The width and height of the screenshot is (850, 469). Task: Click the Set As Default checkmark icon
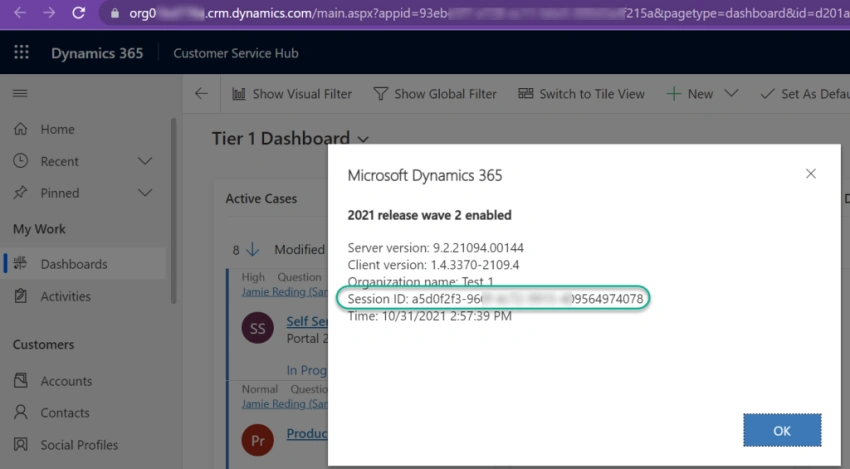tap(767, 94)
